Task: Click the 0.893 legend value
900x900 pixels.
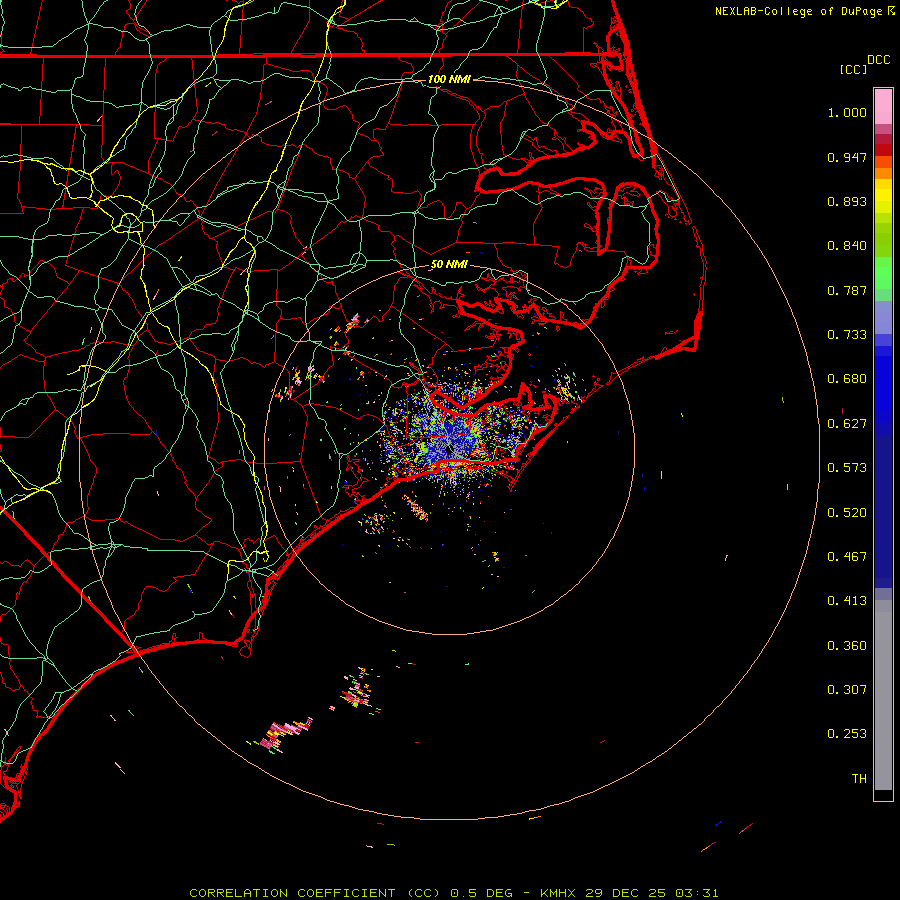Action: (847, 201)
